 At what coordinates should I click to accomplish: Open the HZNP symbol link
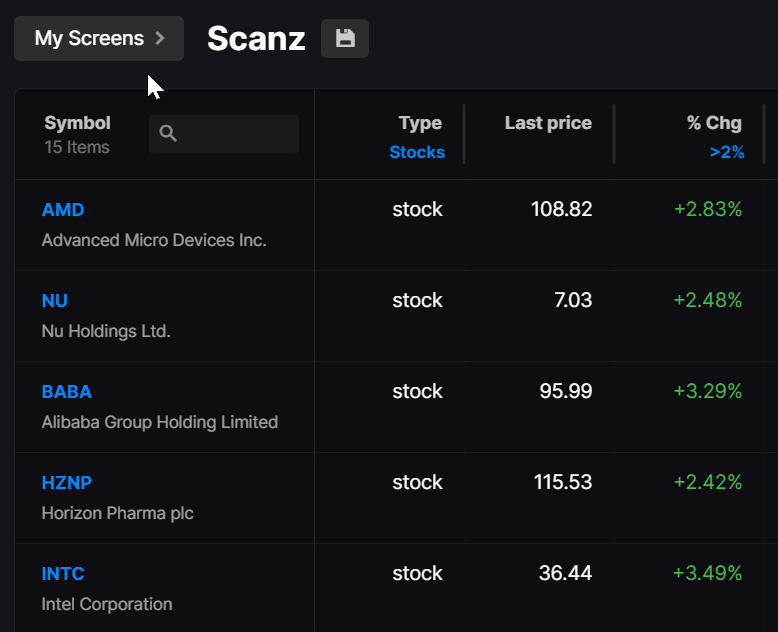click(x=66, y=483)
